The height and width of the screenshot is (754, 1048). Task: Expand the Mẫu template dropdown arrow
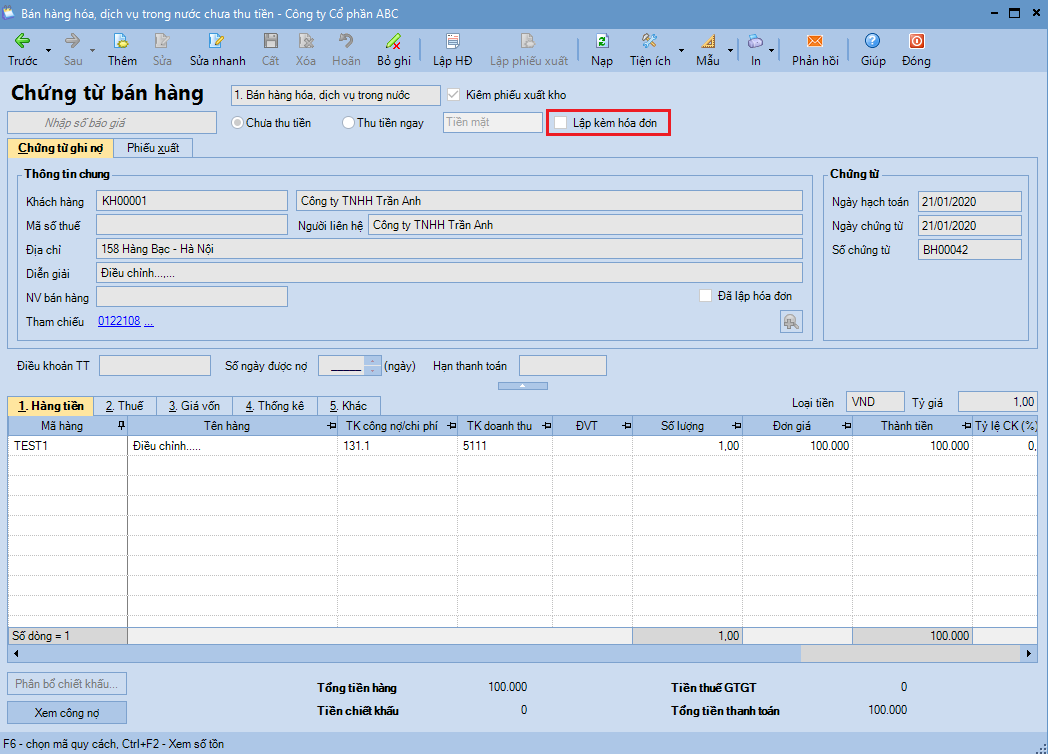(x=731, y=49)
